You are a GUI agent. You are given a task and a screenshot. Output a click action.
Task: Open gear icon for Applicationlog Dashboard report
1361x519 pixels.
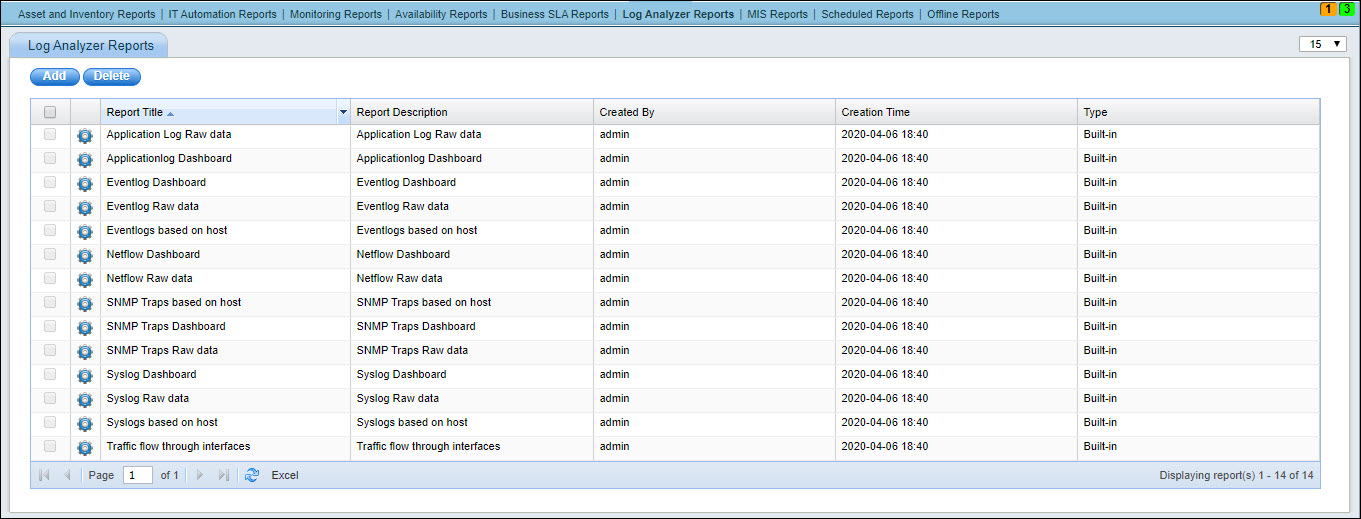coord(85,159)
